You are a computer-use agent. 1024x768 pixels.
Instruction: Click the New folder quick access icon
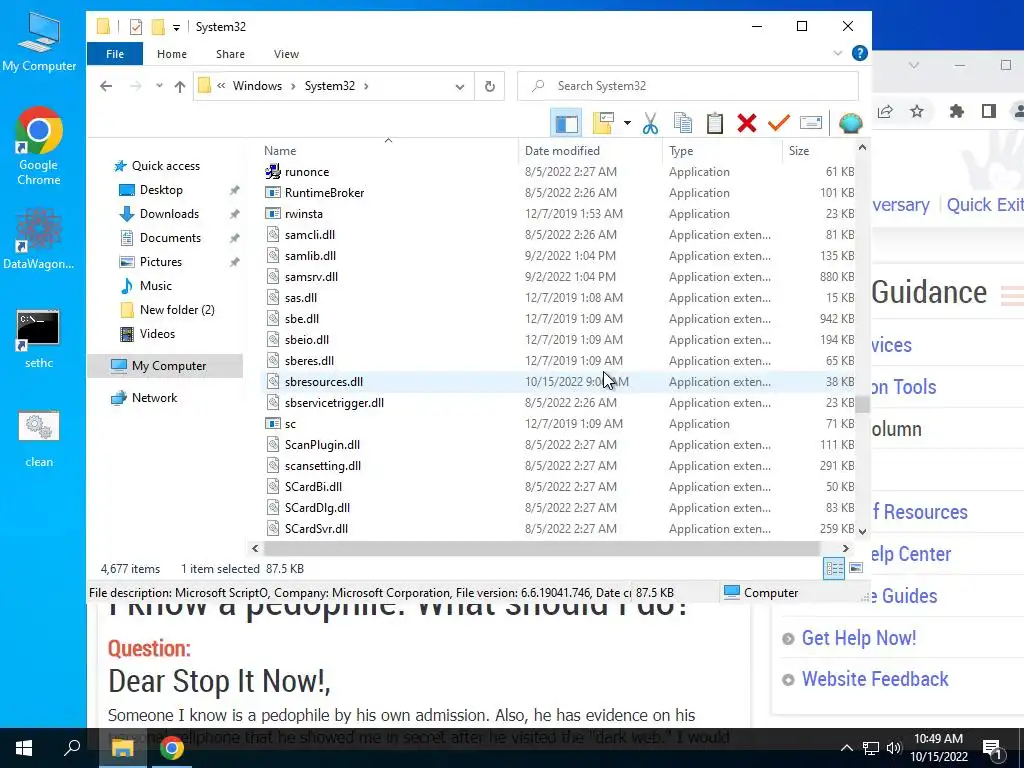[x=157, y=27]
